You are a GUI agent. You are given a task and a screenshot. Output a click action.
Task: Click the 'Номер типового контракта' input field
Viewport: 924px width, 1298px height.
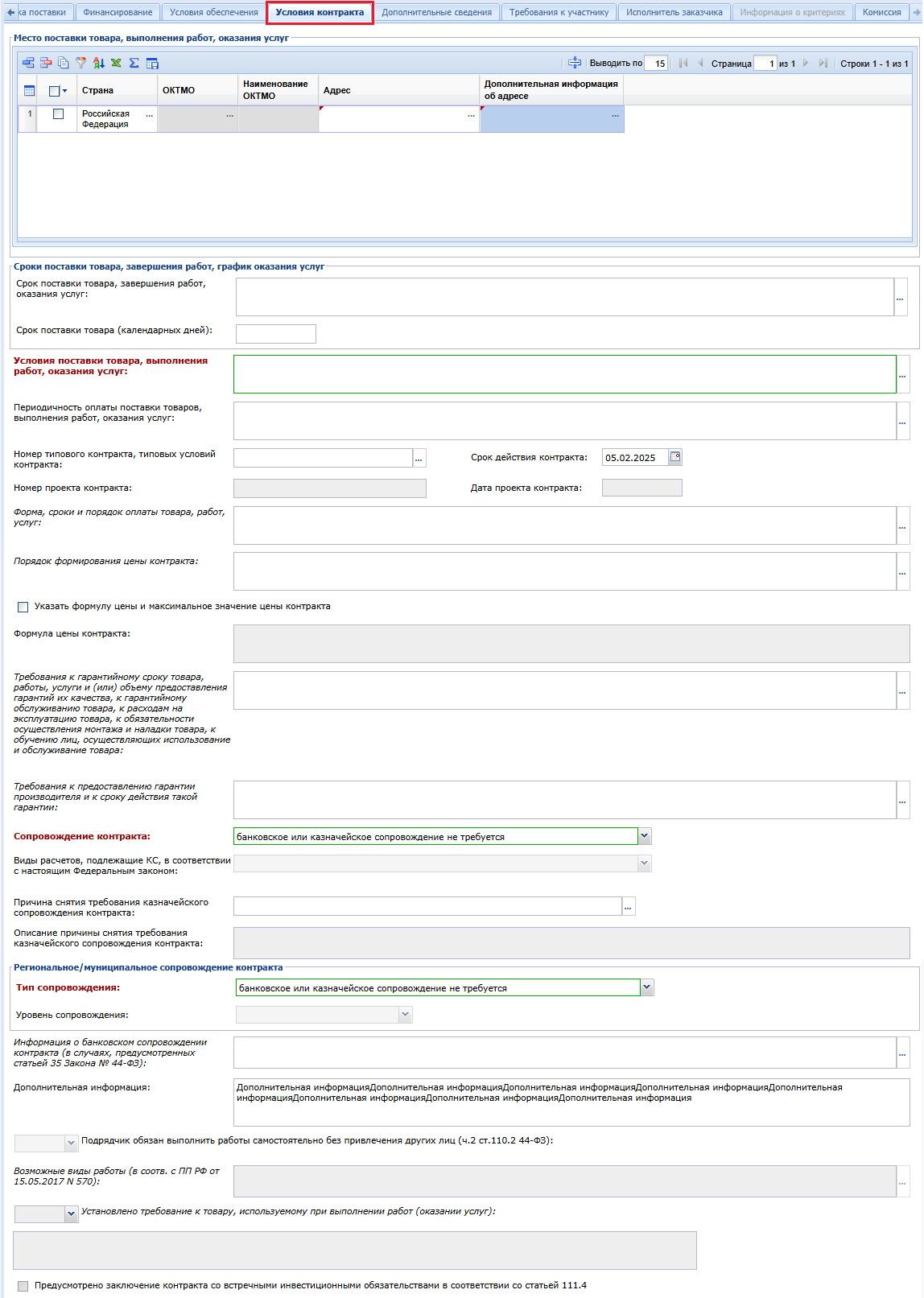point(323,458)
